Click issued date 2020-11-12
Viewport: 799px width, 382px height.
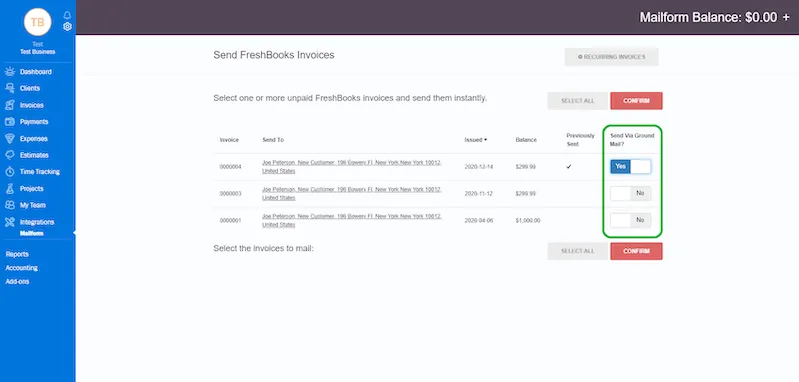(x=478, y=194)
